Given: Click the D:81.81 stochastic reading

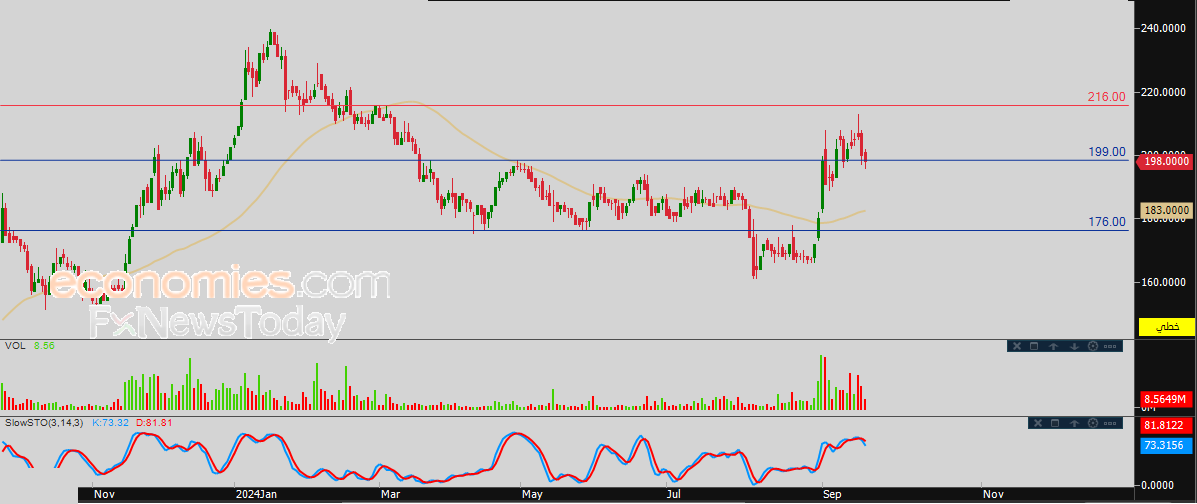Looking at the screenshot, I should [154, 422].
